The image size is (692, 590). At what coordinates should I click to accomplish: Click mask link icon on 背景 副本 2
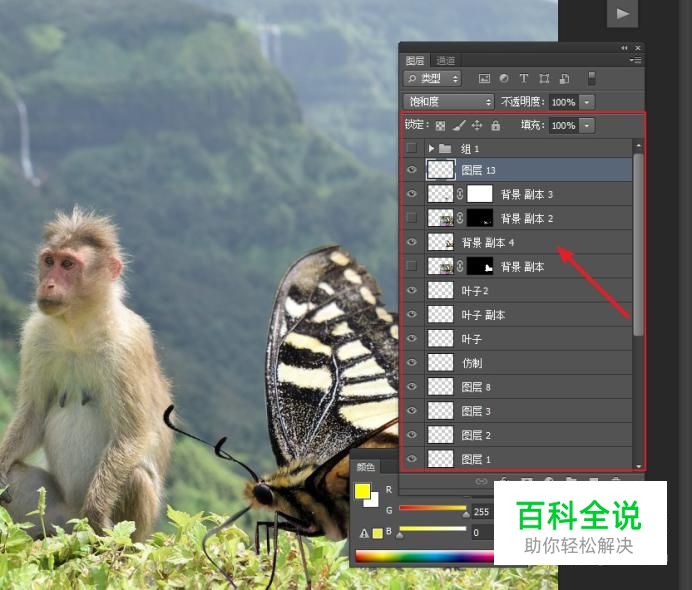(x=460, y=218)
